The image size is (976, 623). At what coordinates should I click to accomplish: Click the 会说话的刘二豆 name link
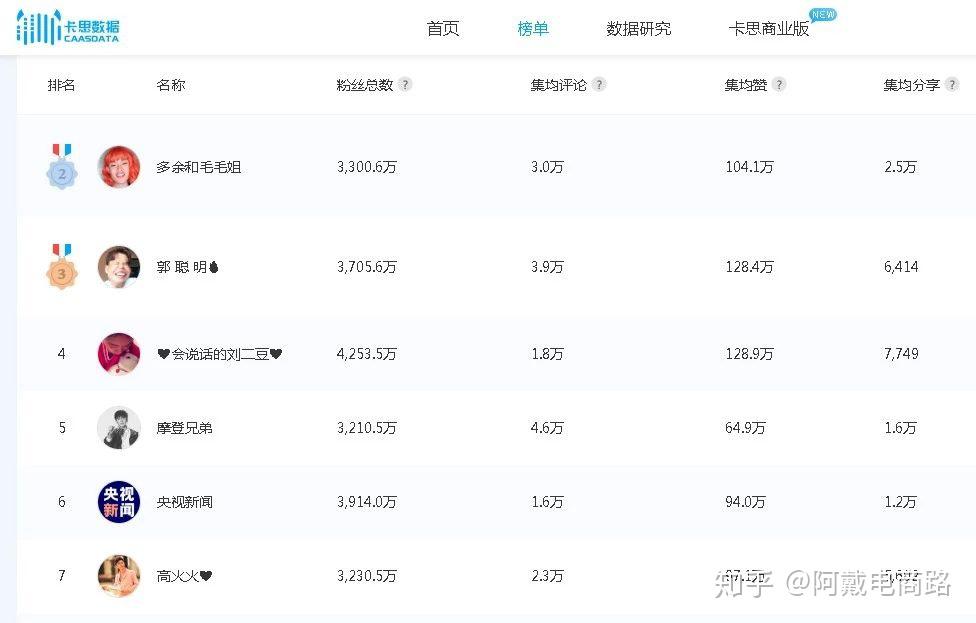(220, 354)
